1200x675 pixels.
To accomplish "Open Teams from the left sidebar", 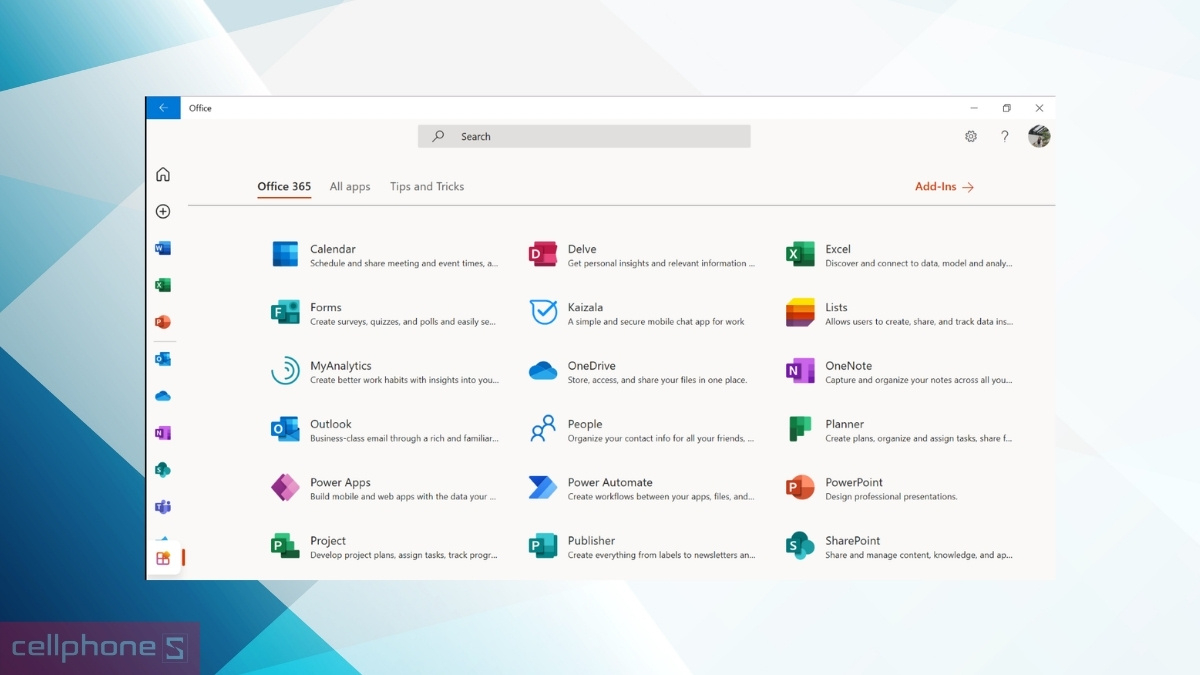I will coord(163,507).
